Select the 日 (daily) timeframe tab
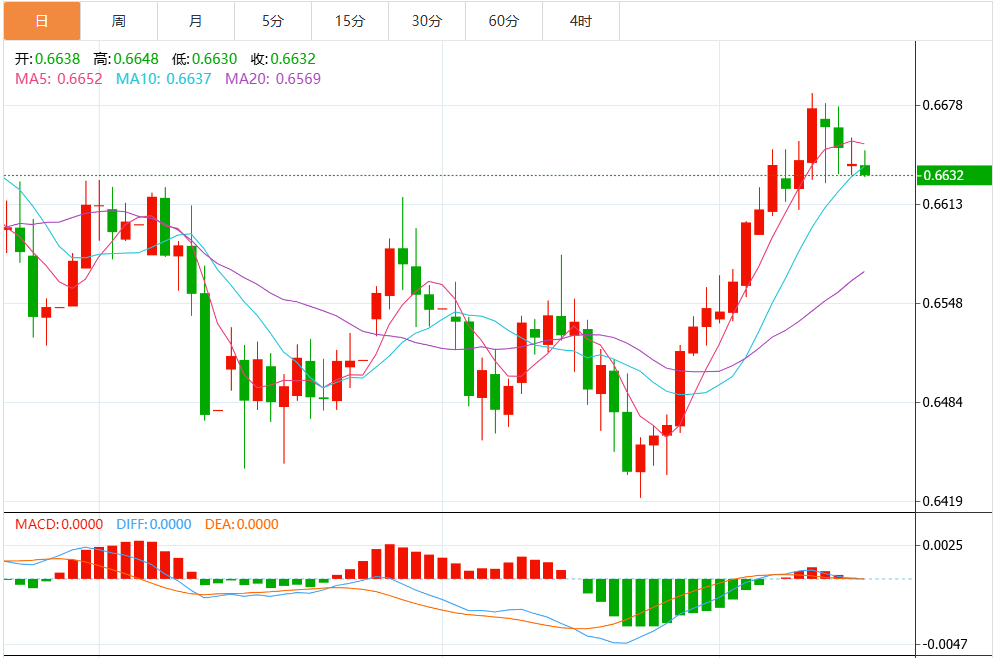Image resolution: width=1000 pixels, height=658 pixels. point(41,21)
